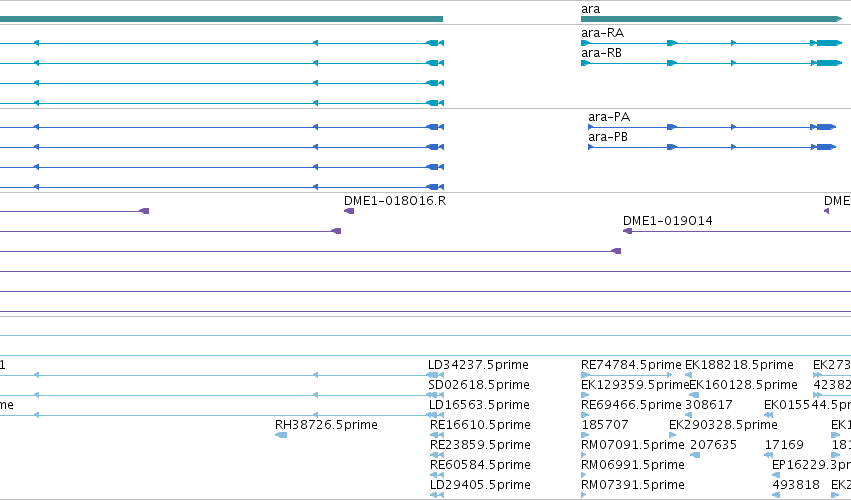Image resolution: width=851 pixels, height=500 pixels.
Task: Select the ara gene bar
Action: click(711, 19)
